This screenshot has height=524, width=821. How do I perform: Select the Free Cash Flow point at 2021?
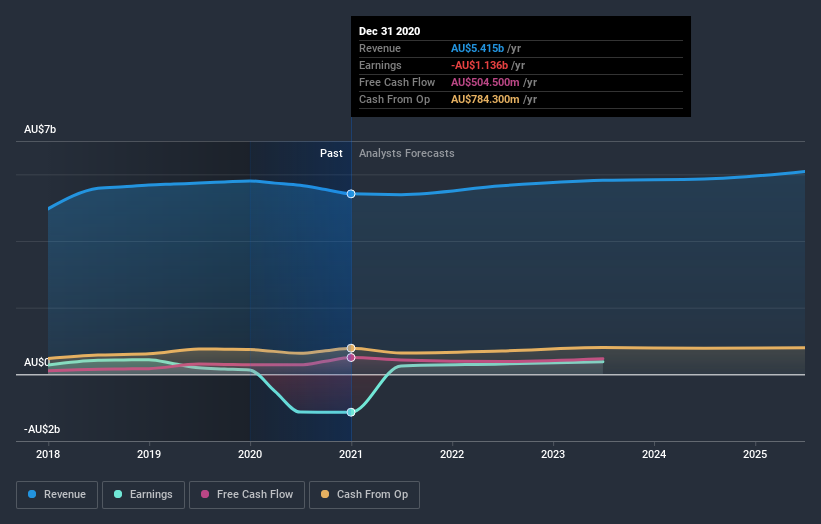point(351,358)
